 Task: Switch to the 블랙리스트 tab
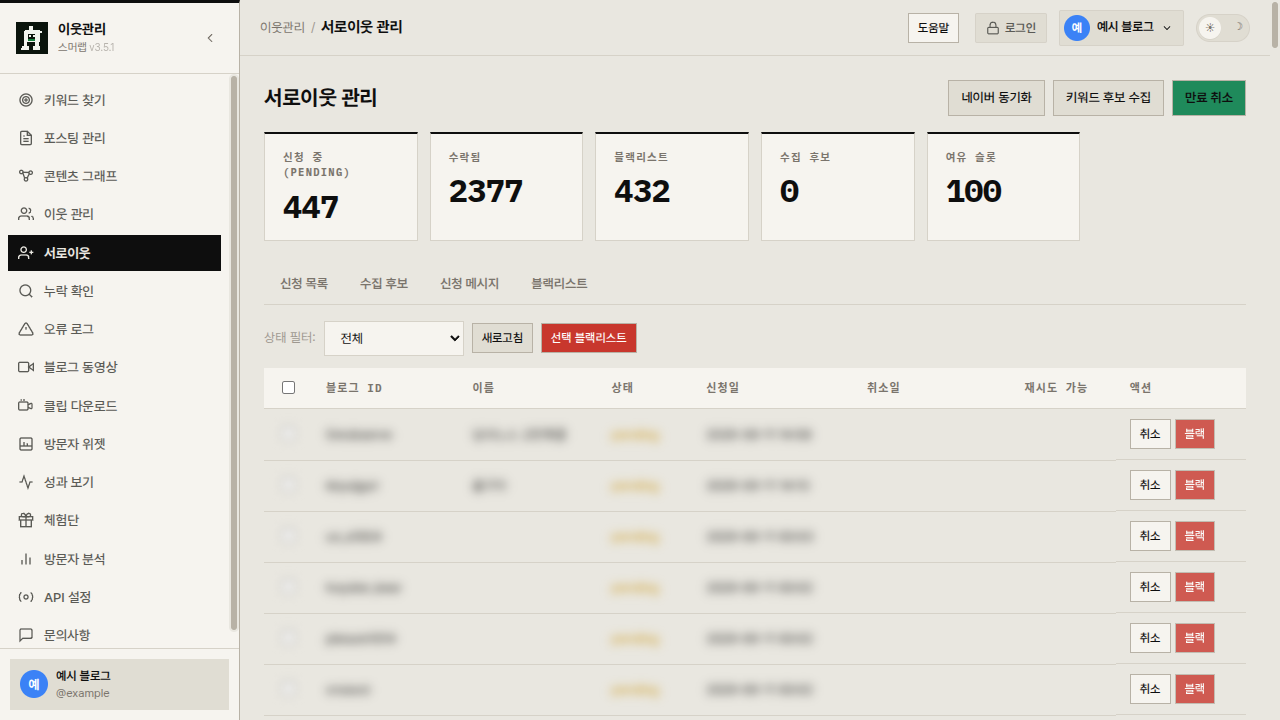[559, 284]
